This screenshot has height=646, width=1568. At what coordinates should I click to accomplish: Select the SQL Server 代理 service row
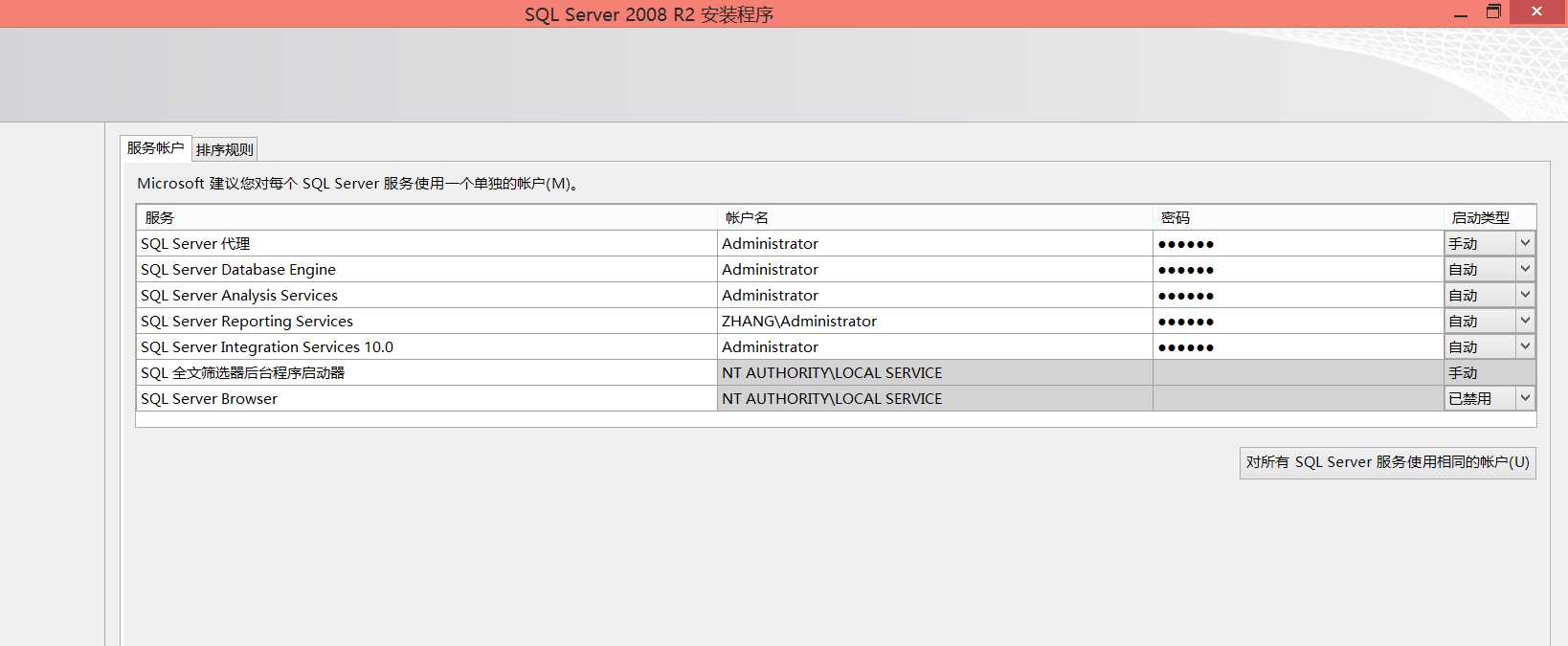[x=426, y=243]
